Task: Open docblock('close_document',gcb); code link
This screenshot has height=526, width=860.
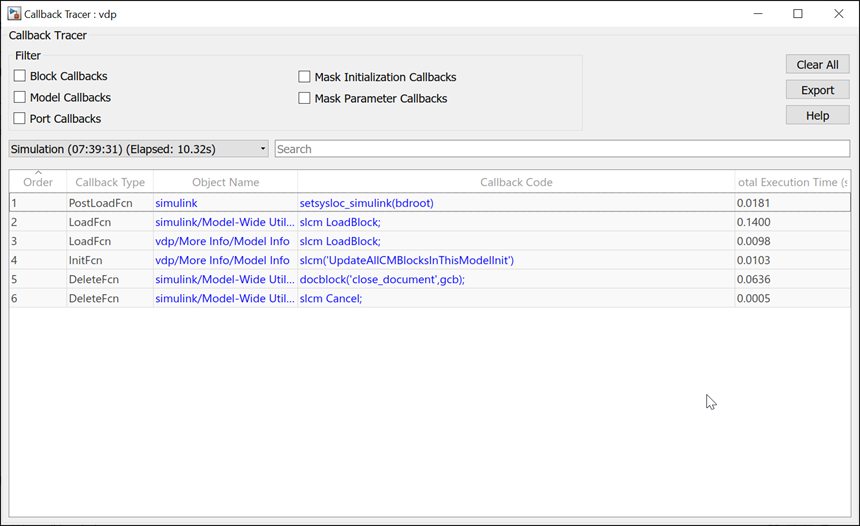Action: pos(382,279)
